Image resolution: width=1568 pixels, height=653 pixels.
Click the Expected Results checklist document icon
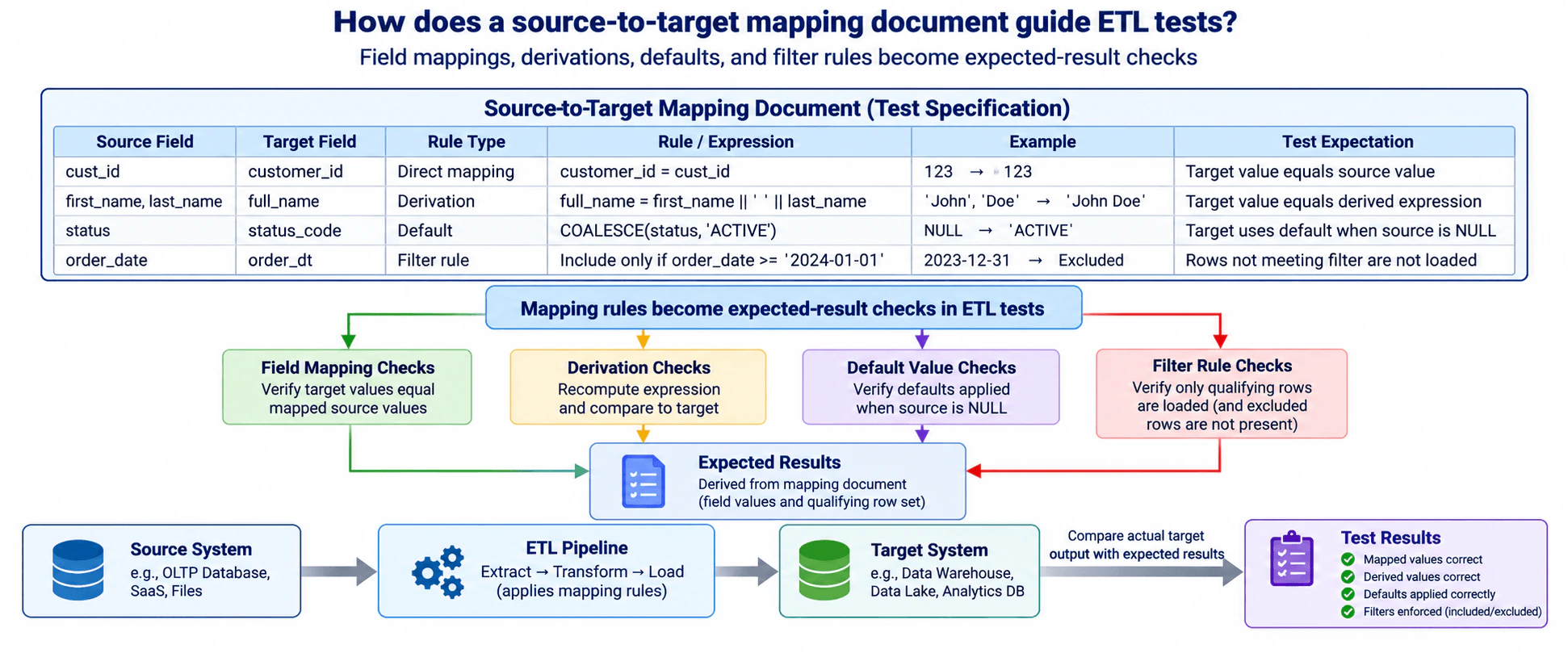tap(643, 482)
